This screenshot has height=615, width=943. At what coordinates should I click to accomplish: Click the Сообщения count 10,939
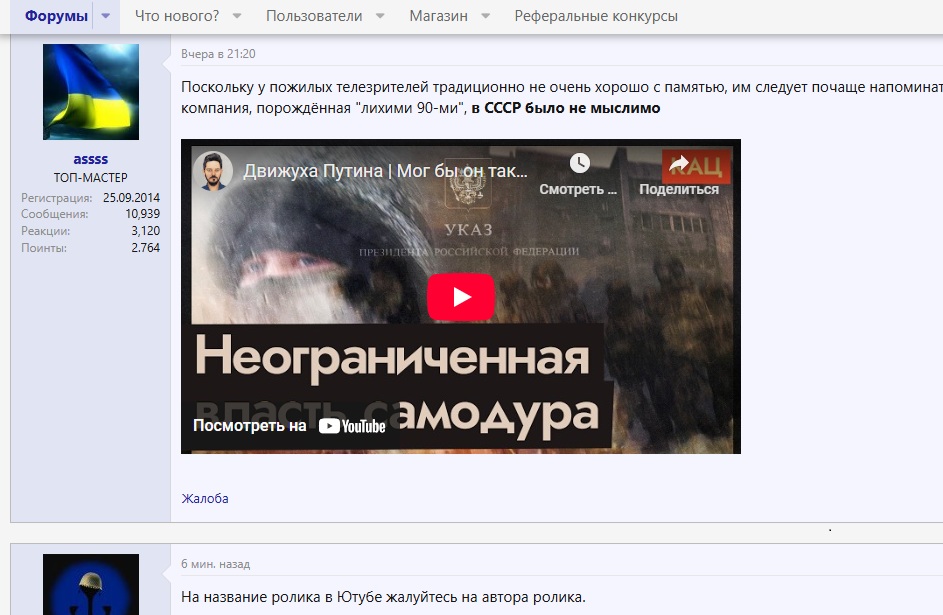click(143, 213)
